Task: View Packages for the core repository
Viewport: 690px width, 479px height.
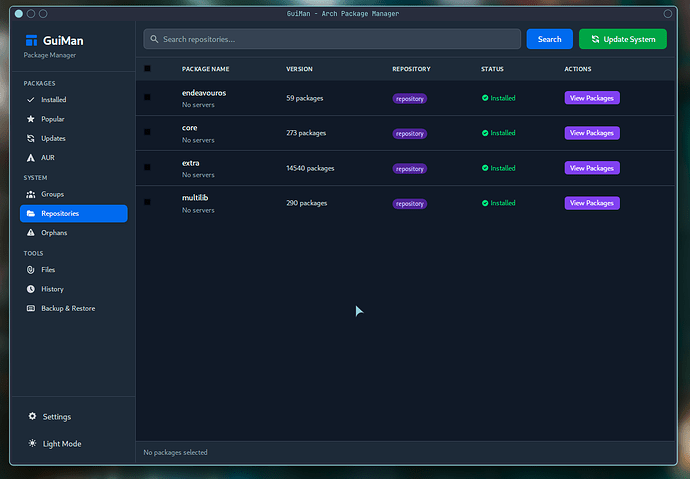Action: coord(592,133)
